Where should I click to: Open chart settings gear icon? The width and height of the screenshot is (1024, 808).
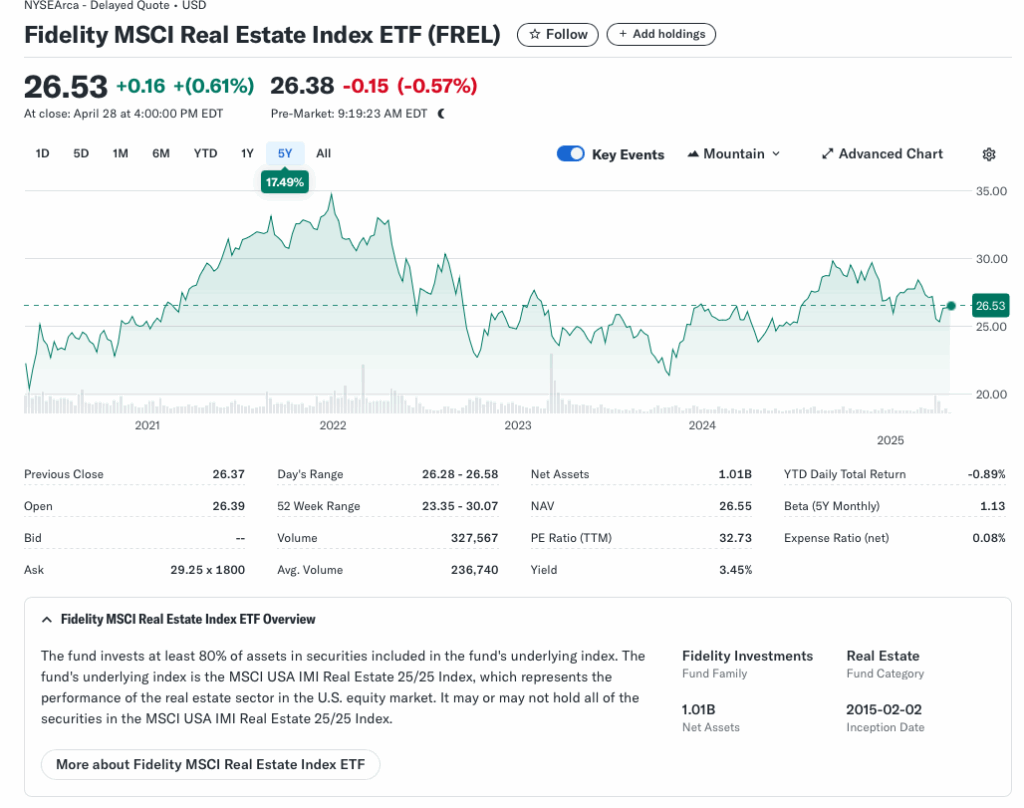[989, 154]
